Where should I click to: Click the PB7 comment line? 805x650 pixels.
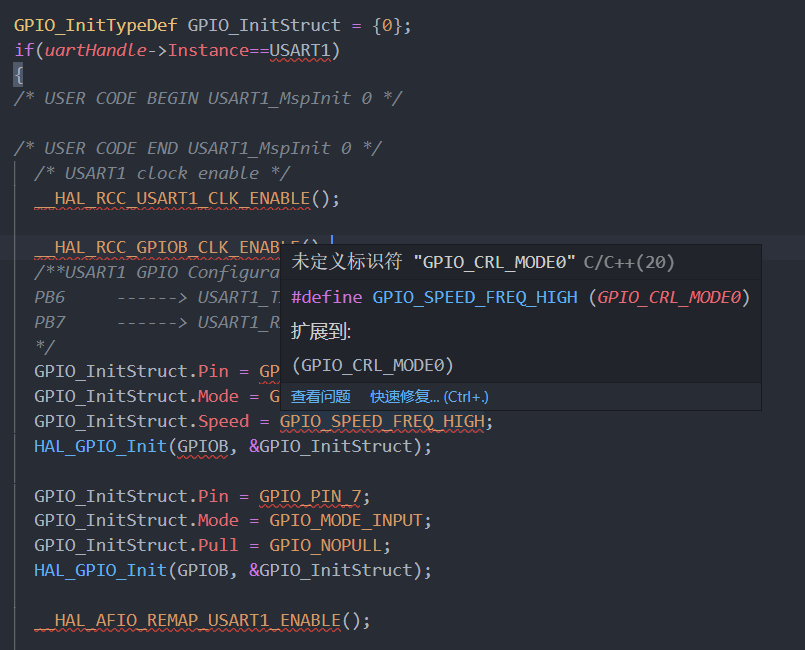tap(157, 322)
